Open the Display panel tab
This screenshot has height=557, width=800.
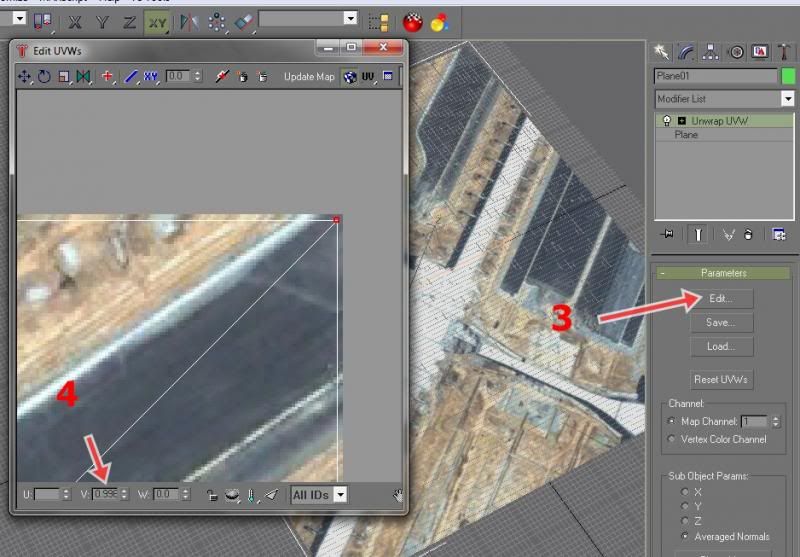click(760, 52)
